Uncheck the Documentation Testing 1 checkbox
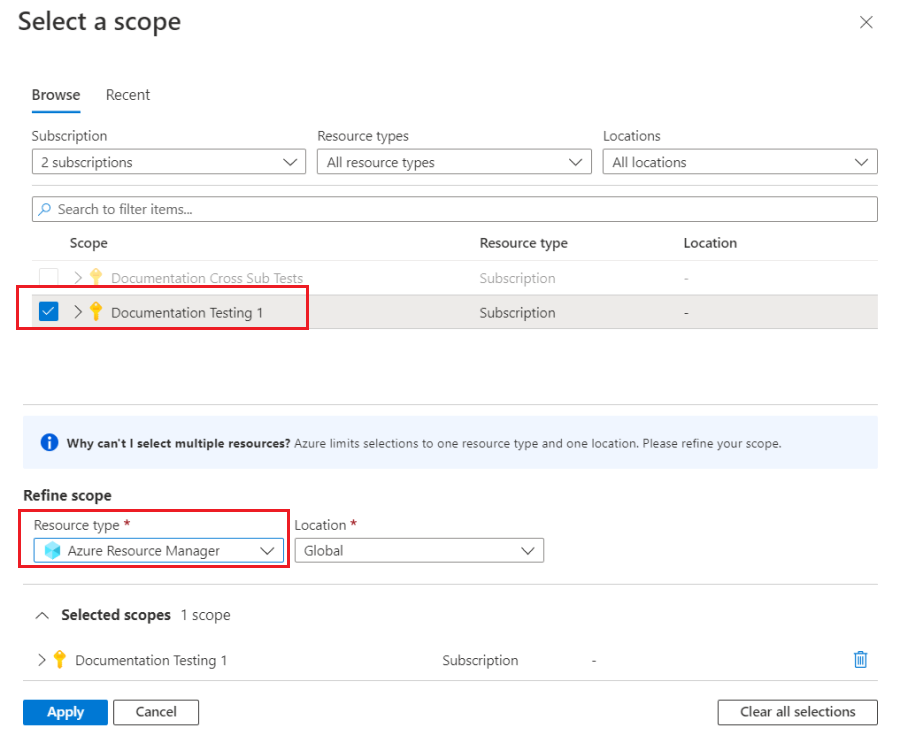Viewport: 900px width, 743px height. (48, 312)
